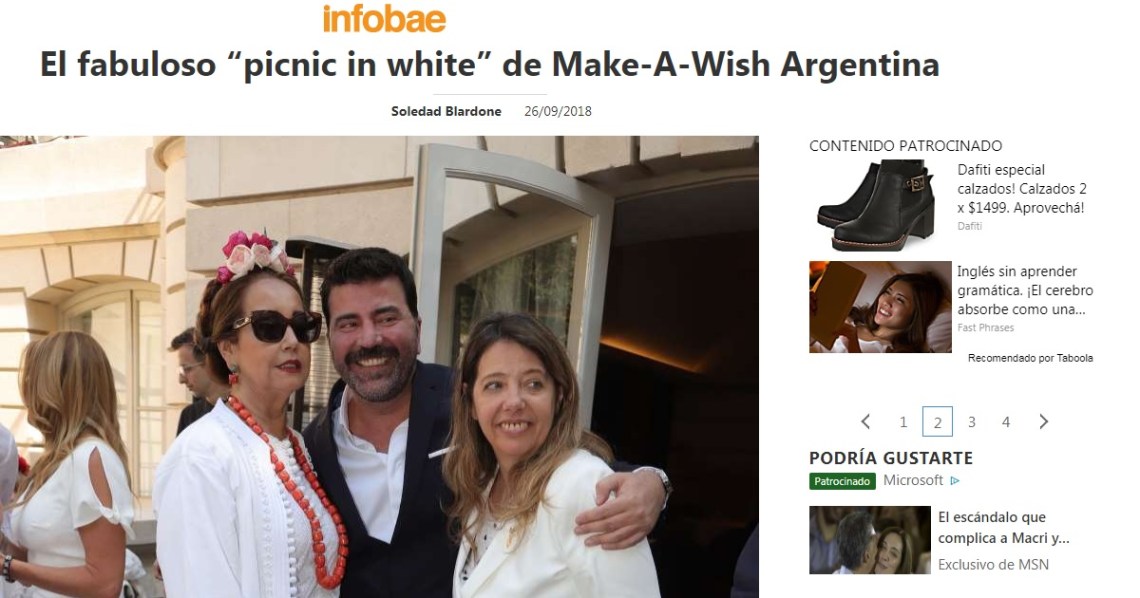The width and height of the screenshot is (1140, 598).
Task: Select page 4 in pagination
Action: tap(1005, 422)
